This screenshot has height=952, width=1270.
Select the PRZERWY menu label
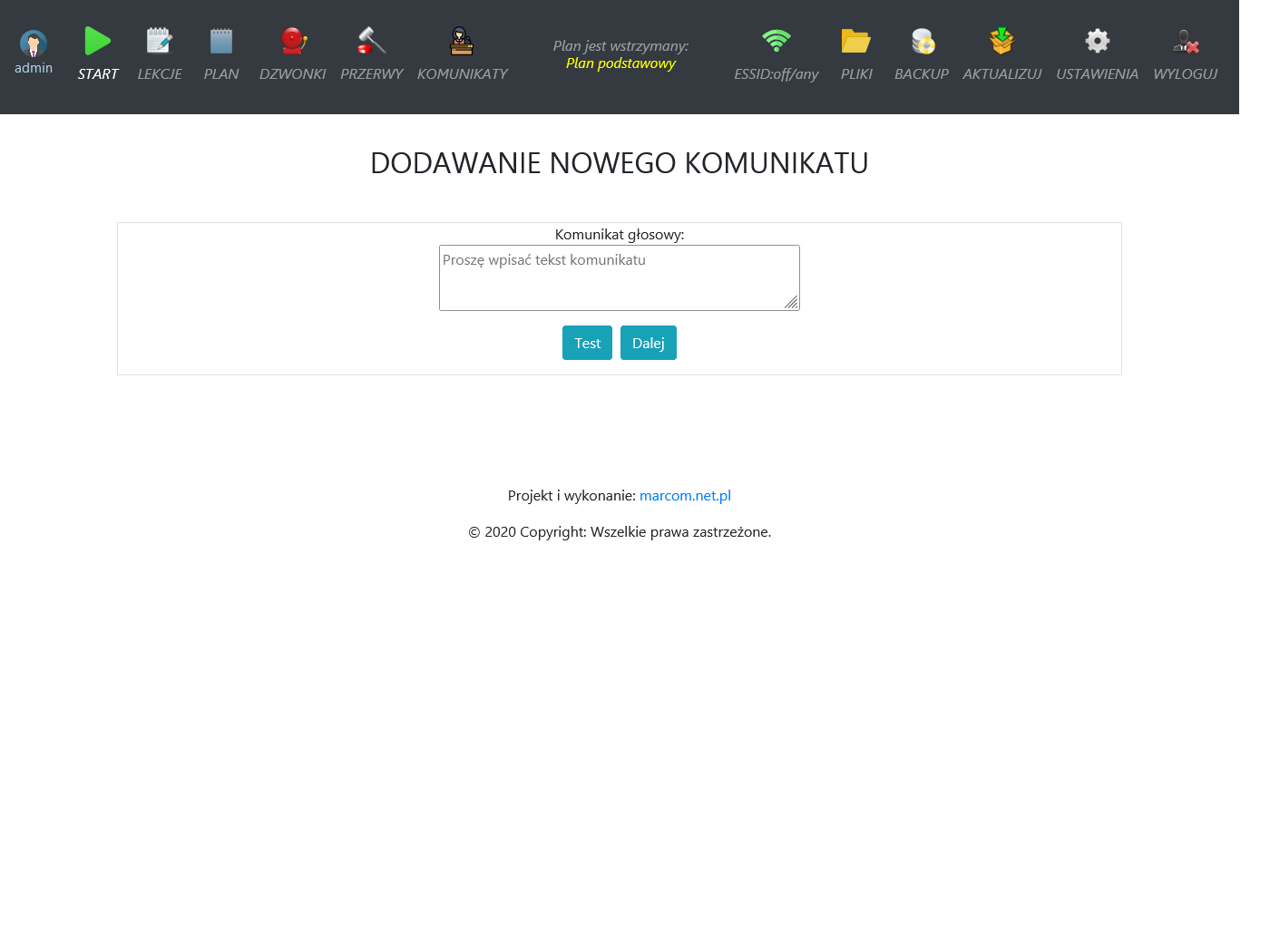click(372, 74)
